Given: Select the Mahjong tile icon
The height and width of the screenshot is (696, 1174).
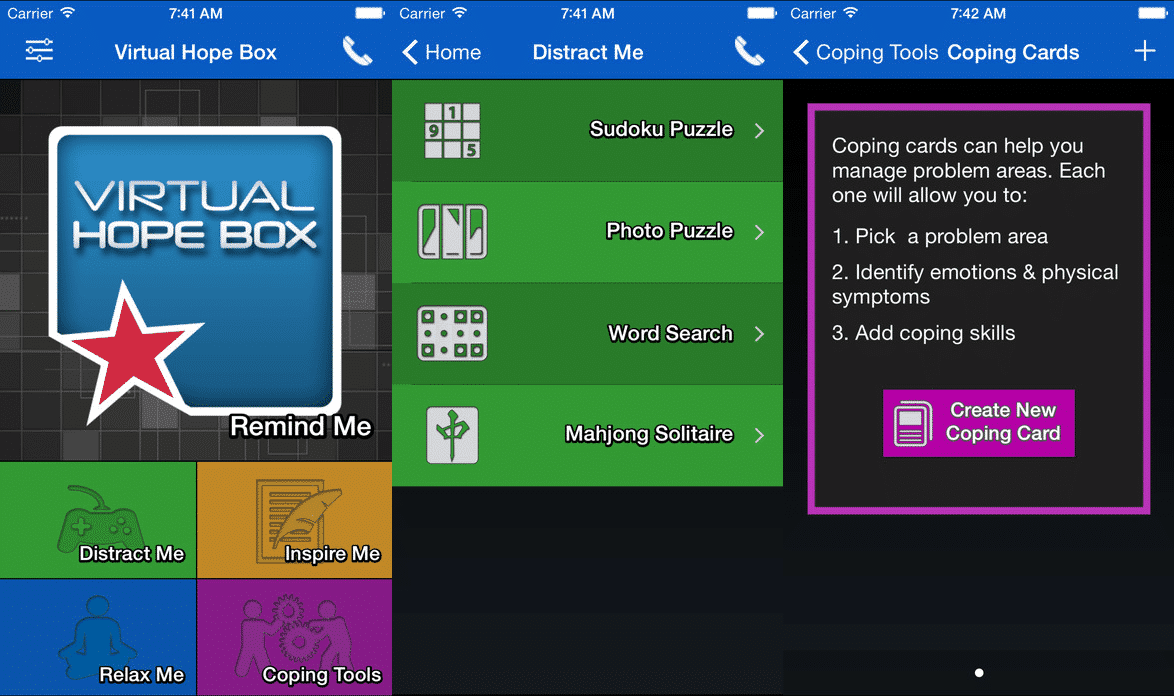Looking at the screenshot, I should pos(452,435).
